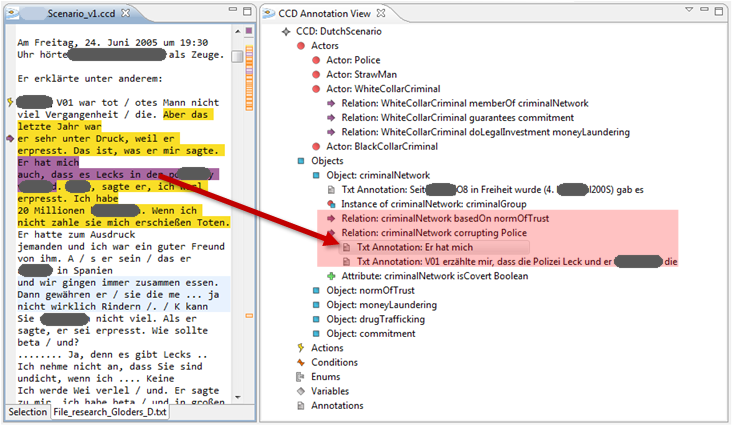733x426 pixels.
Task: Select 'Instance of criminalNetwork: criminalGroup' row
Action: tap(434, 204)
